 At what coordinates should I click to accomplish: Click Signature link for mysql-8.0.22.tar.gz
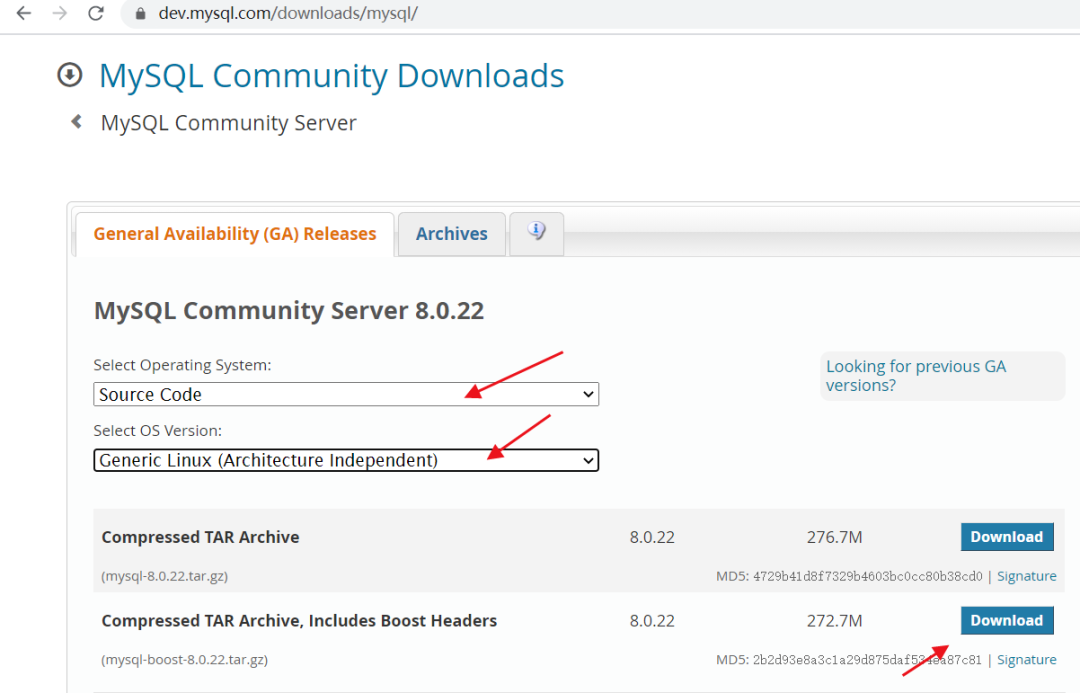point(1027,575)
